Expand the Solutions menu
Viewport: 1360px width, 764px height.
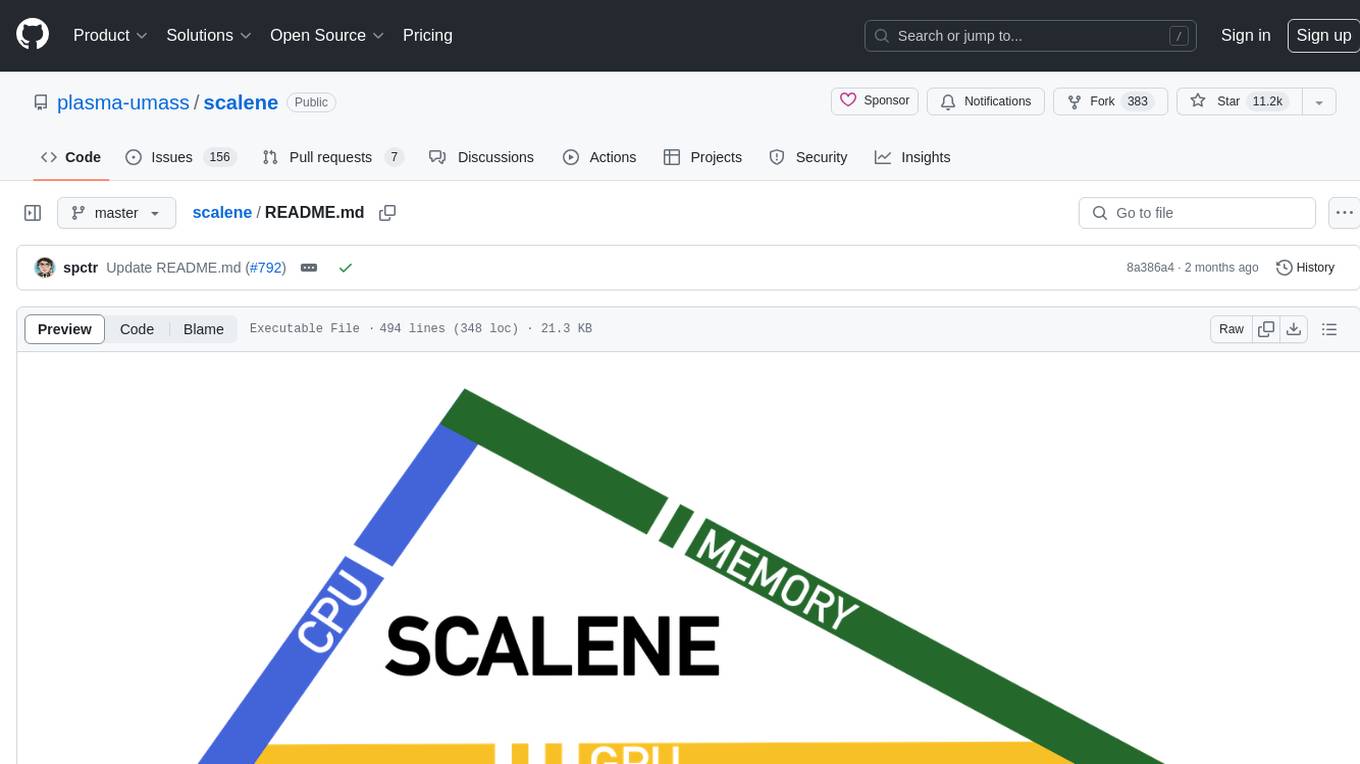(208, 35)
